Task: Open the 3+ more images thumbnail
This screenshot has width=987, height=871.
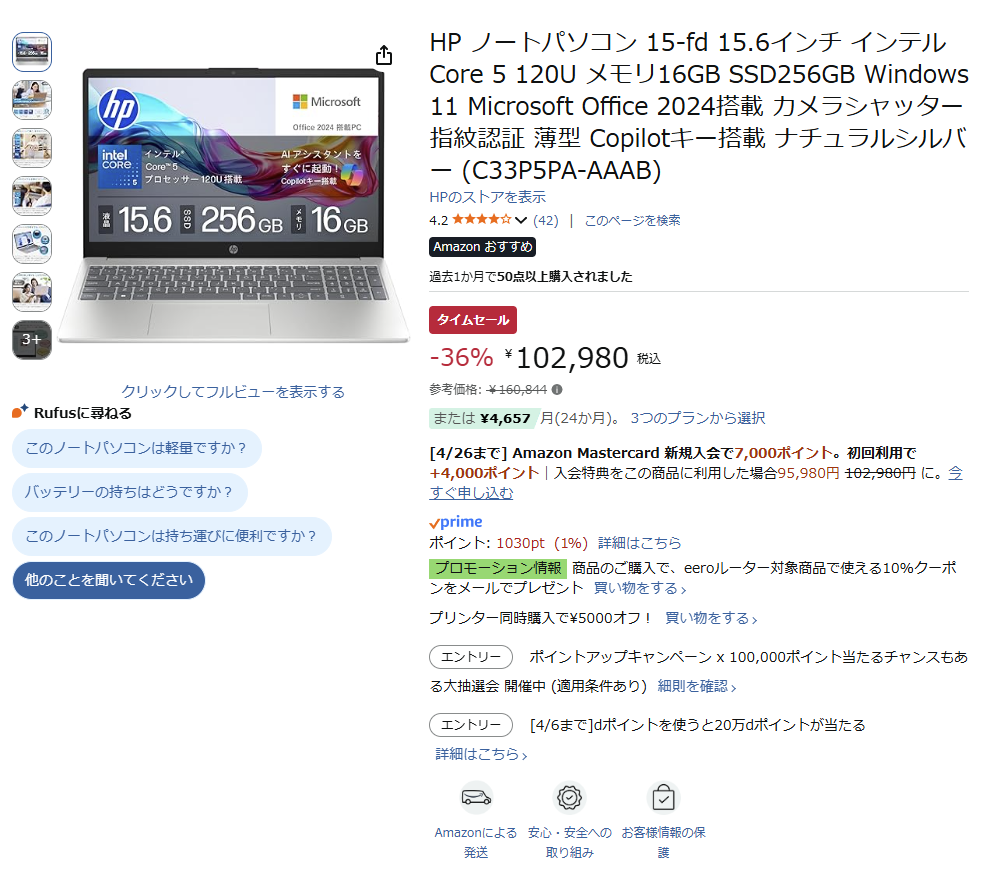Action: click(x=31, y=340)
